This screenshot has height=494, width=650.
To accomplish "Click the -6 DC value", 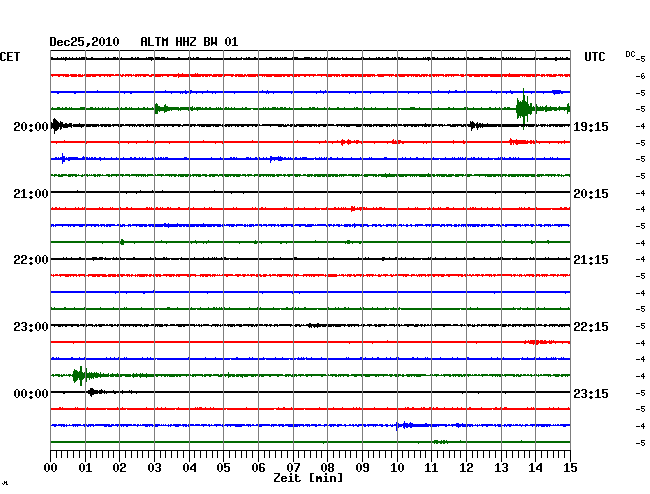I will [640, 76].
